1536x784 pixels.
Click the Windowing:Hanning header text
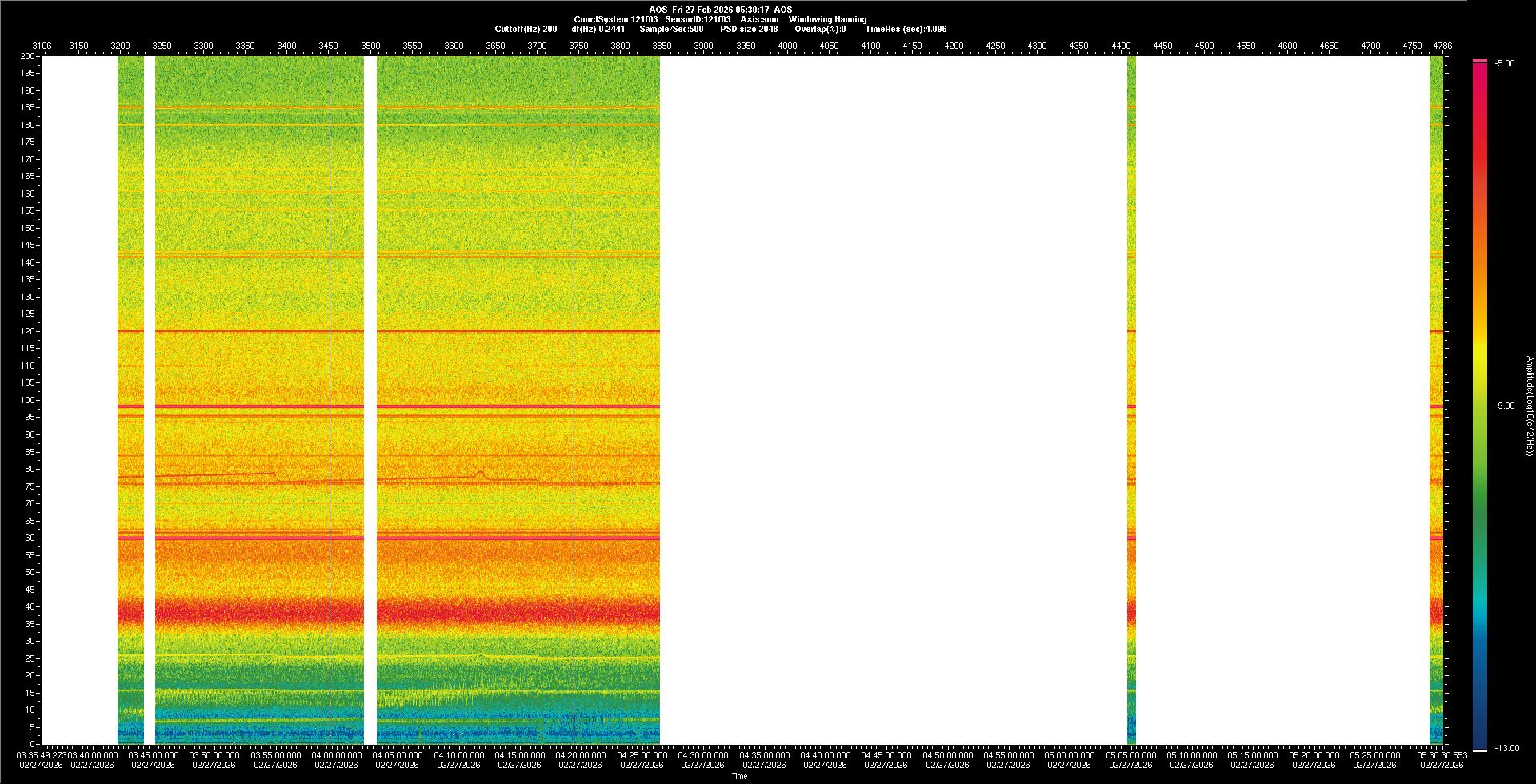(827, 19)
